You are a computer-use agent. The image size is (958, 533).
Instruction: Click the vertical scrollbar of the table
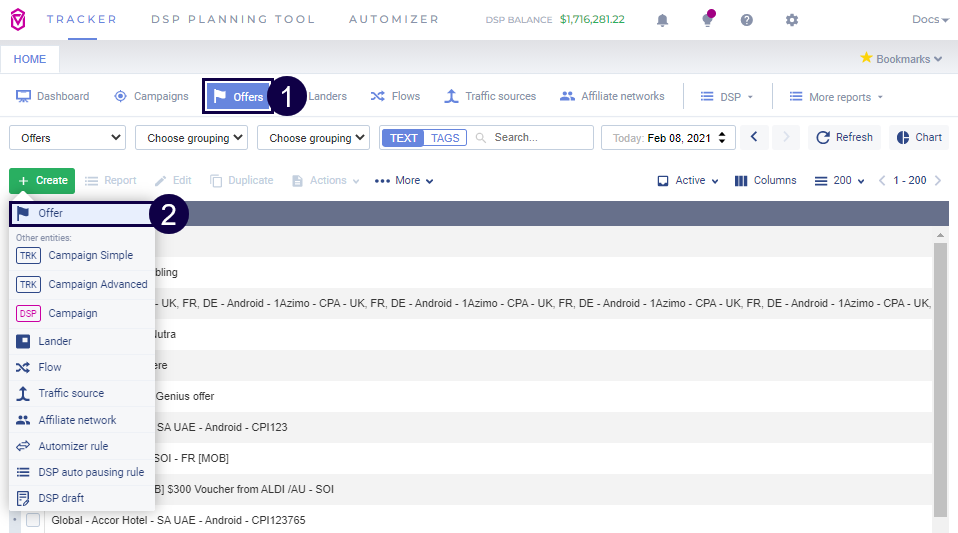pyautogui.click(x=939, y=380)
